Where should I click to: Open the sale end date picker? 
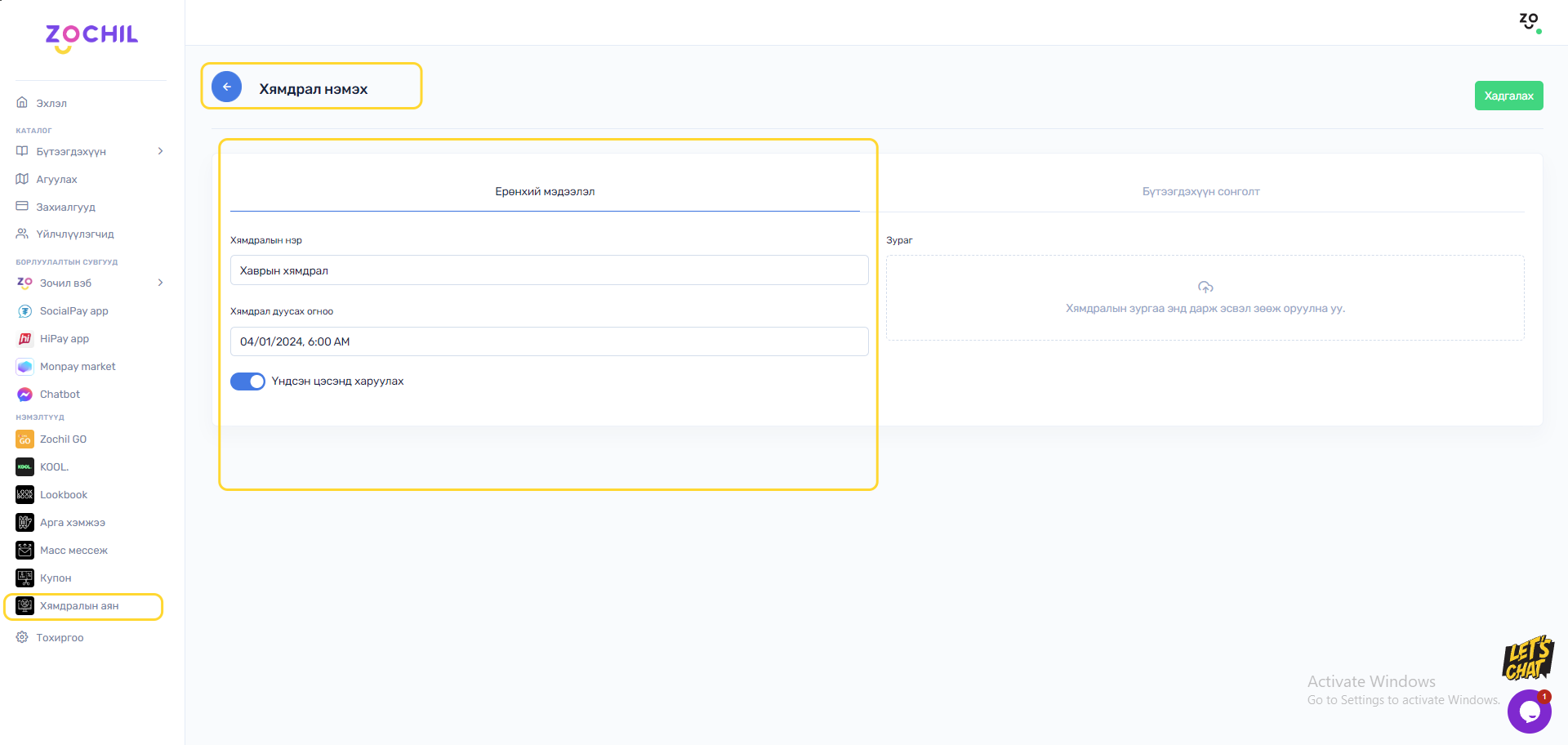point(549,341)
